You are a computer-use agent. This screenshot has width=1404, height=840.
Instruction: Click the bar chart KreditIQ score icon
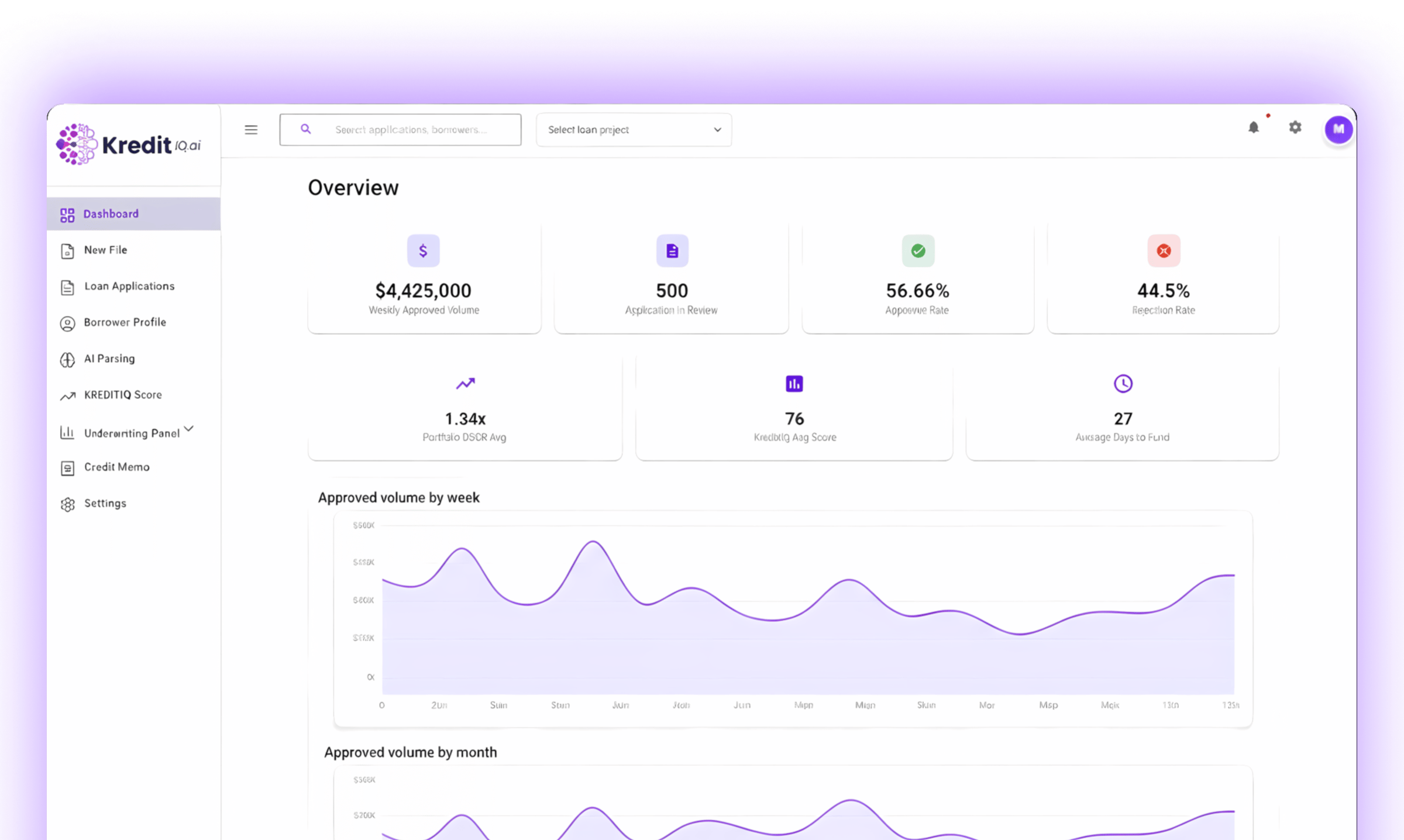(x=794, y=384)
